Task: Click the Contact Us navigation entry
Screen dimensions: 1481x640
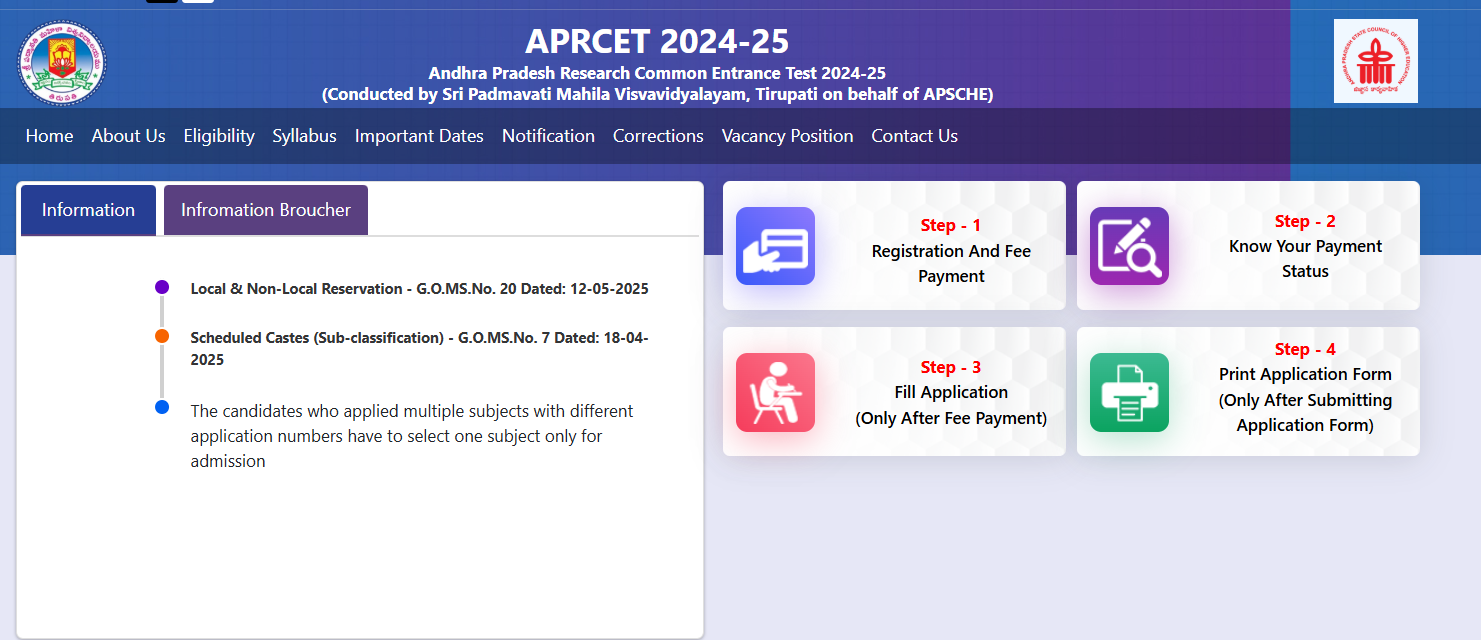Action: coord(914,136)
